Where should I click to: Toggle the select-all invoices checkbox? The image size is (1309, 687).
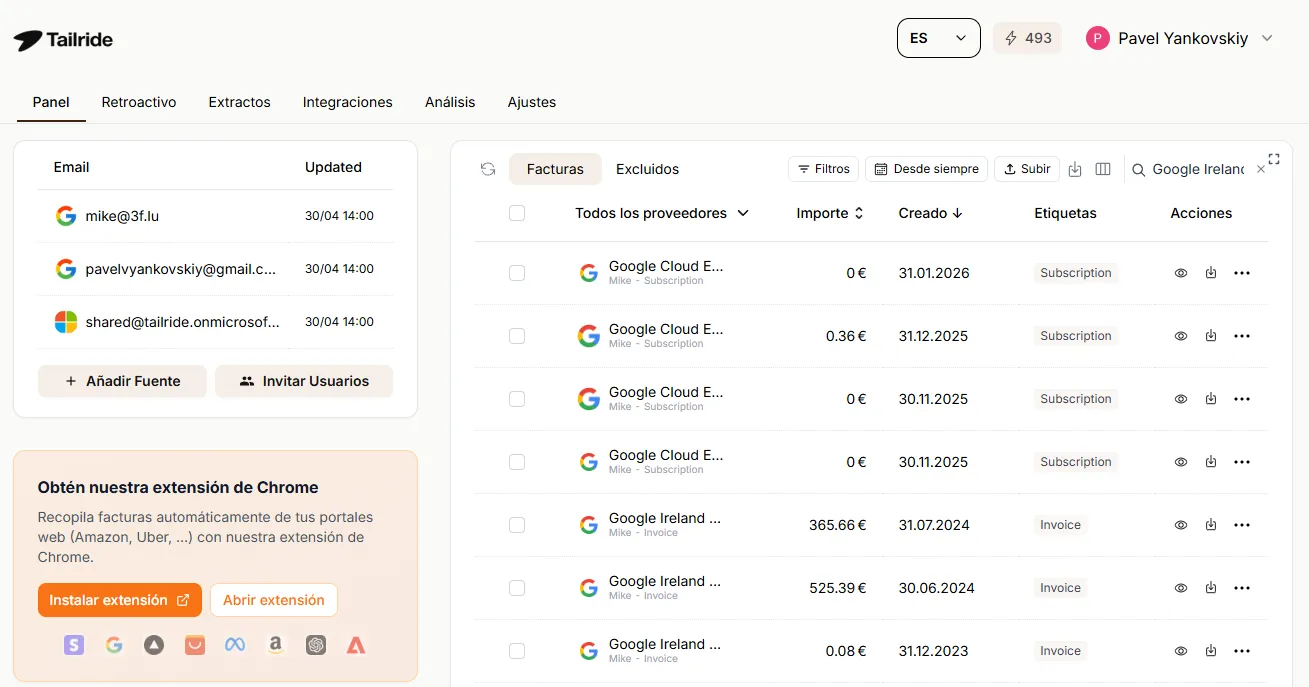[517, 213]
